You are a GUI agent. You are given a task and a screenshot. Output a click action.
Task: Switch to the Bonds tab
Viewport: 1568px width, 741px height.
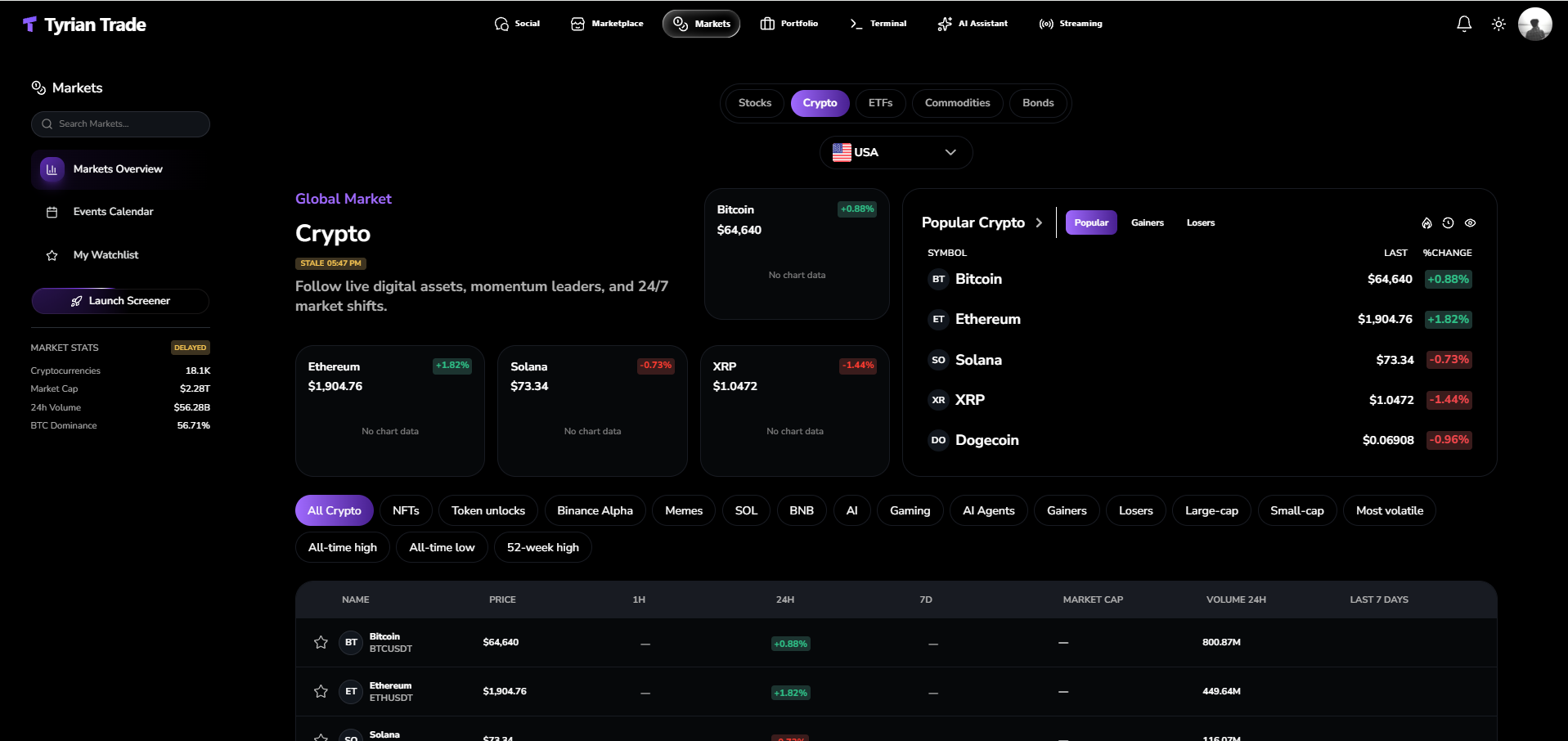click(1038, 103)
